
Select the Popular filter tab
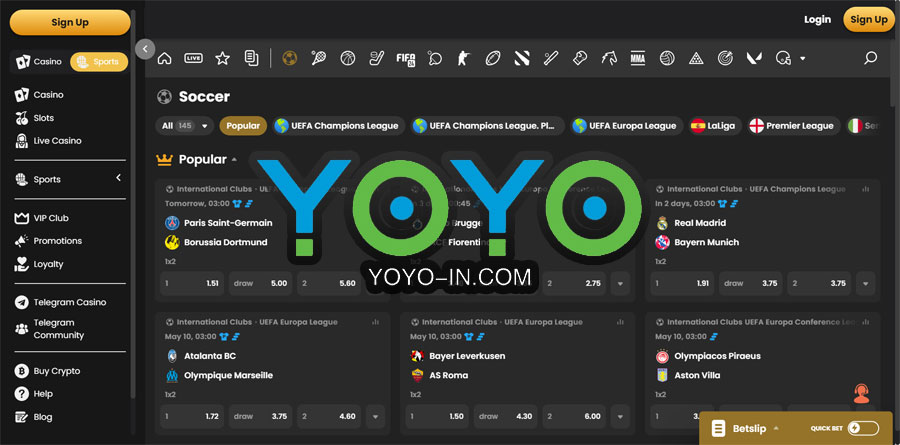pos(243,126)
